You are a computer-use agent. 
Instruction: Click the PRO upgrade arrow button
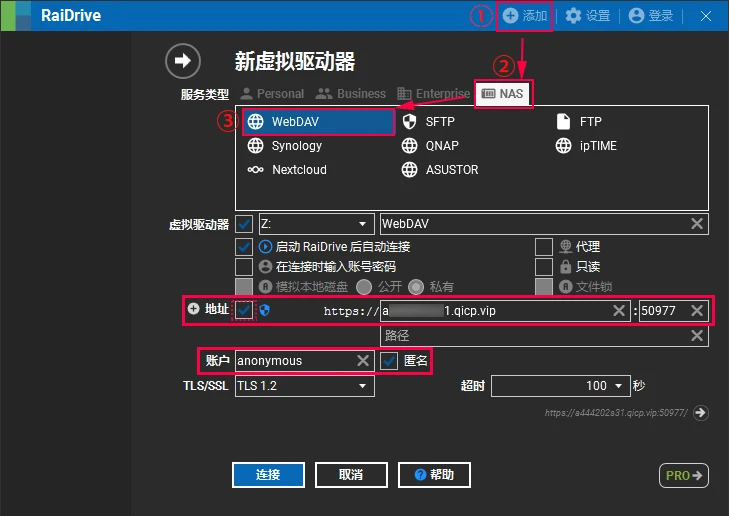(x=683, y=475)
